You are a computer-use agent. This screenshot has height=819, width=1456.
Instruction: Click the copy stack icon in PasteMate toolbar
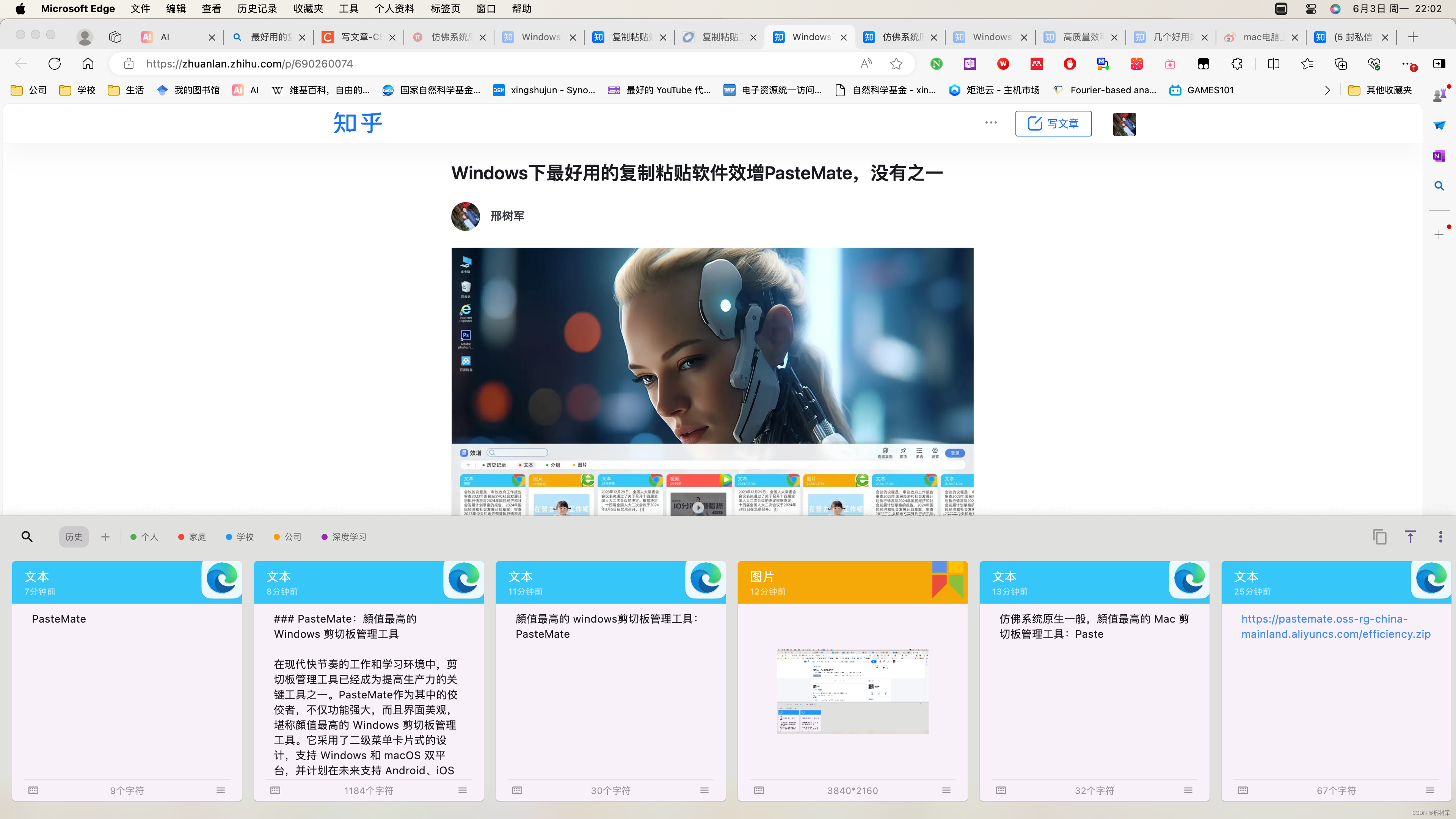[1380, 537]
